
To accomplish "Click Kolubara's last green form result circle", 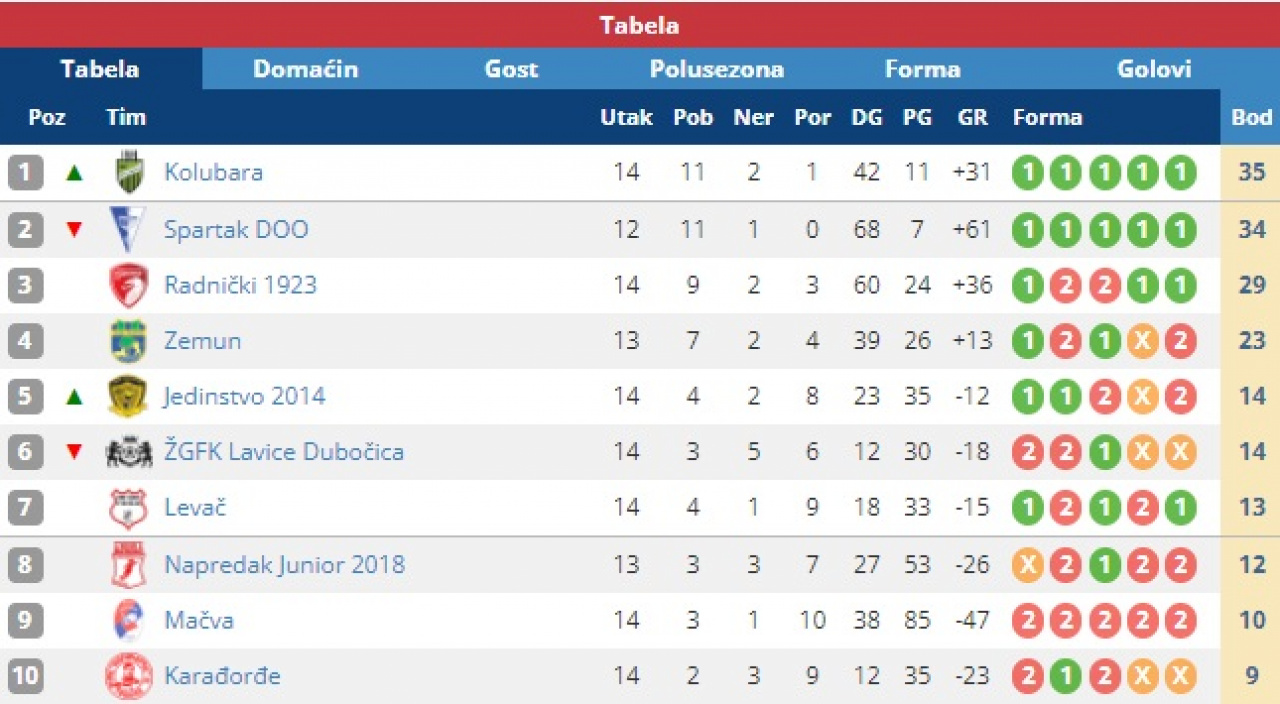I will pyautogui.click(x=1180, y=173).
